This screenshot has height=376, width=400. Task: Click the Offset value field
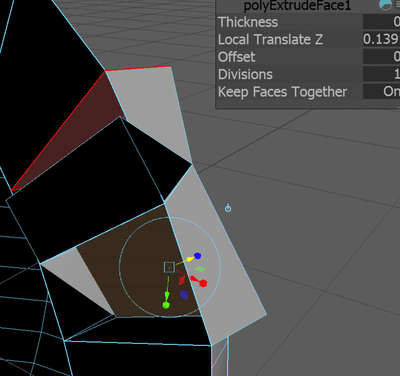pos(381,56)
